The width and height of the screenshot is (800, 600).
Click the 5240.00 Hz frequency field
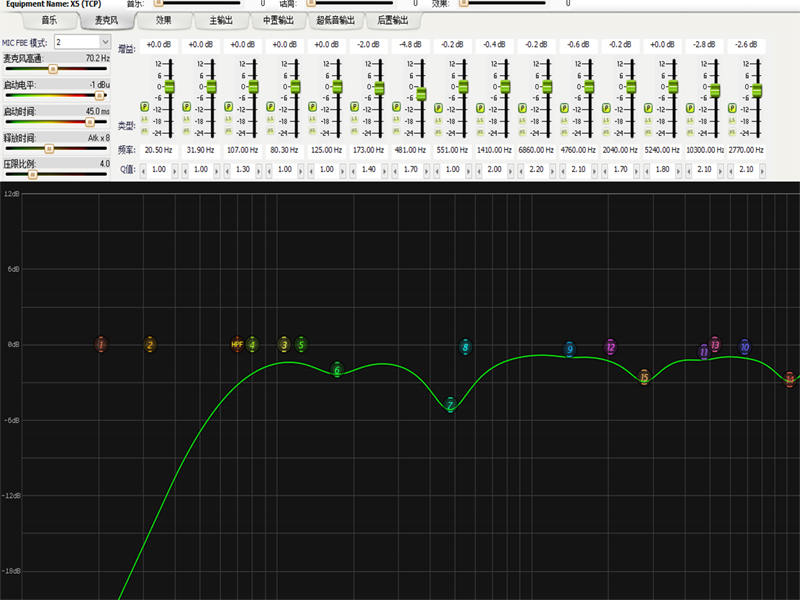[x=662, y=151]
